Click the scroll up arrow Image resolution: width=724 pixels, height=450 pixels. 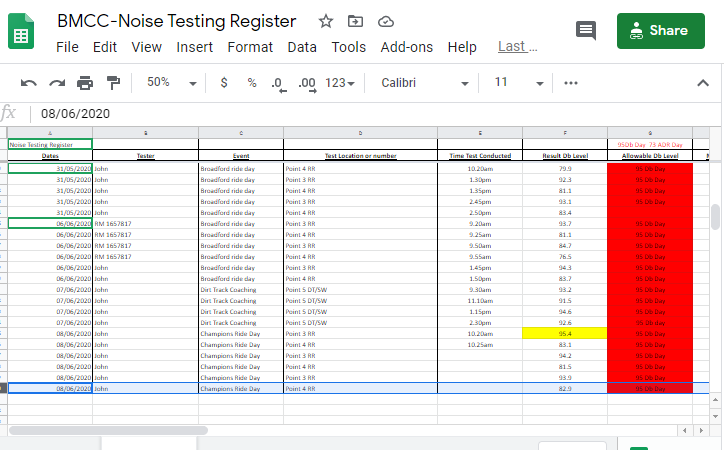point(715,400)
